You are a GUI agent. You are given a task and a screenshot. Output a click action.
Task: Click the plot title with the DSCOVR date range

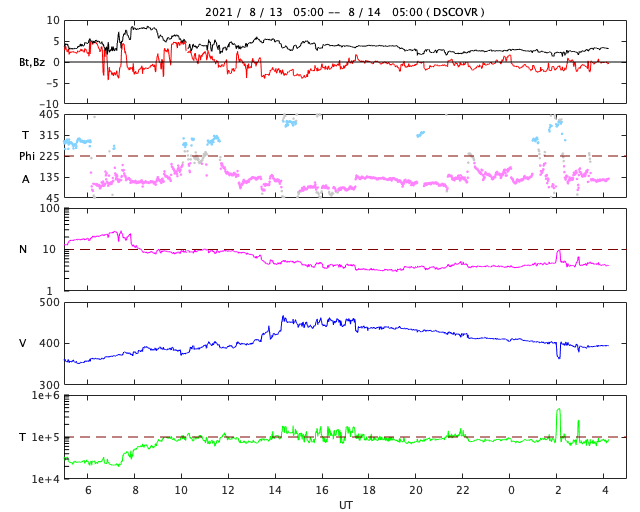[x=344, y=12]
